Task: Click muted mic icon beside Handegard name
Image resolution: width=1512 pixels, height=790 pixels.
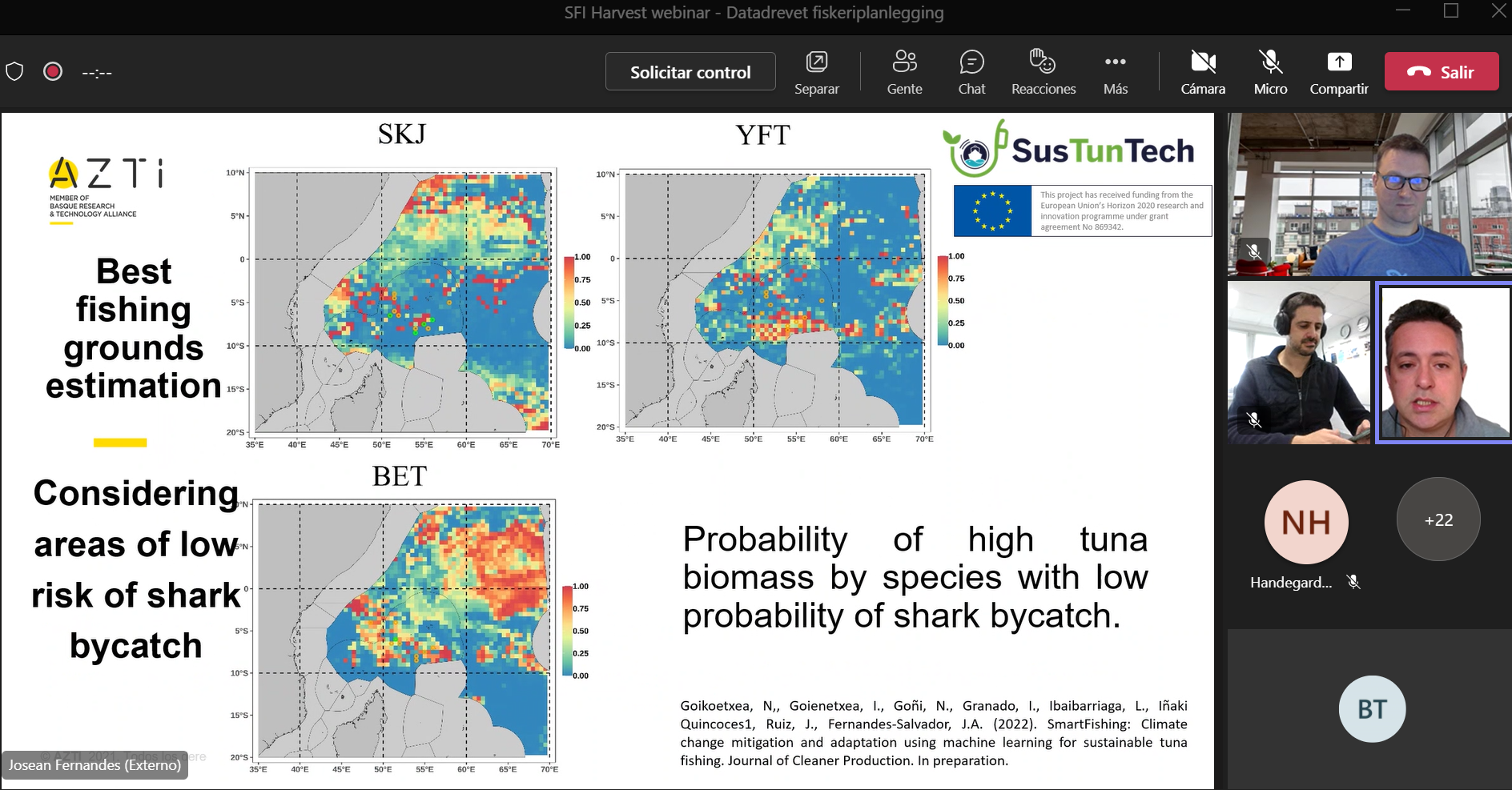Action: pos(1353,583)
